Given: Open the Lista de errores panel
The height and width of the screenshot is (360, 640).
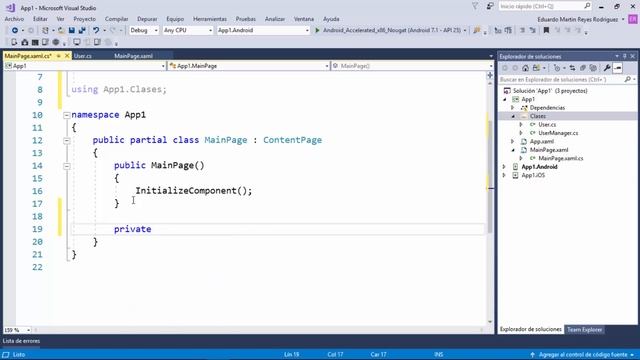Looking at the screenshot, I should tap(21, 341).
